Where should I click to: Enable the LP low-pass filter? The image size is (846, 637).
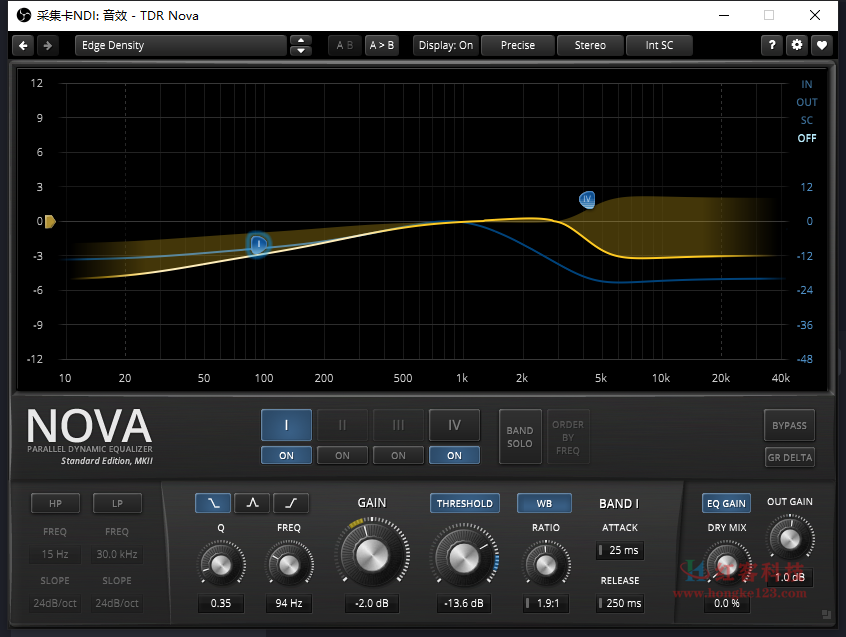[117, 503]
